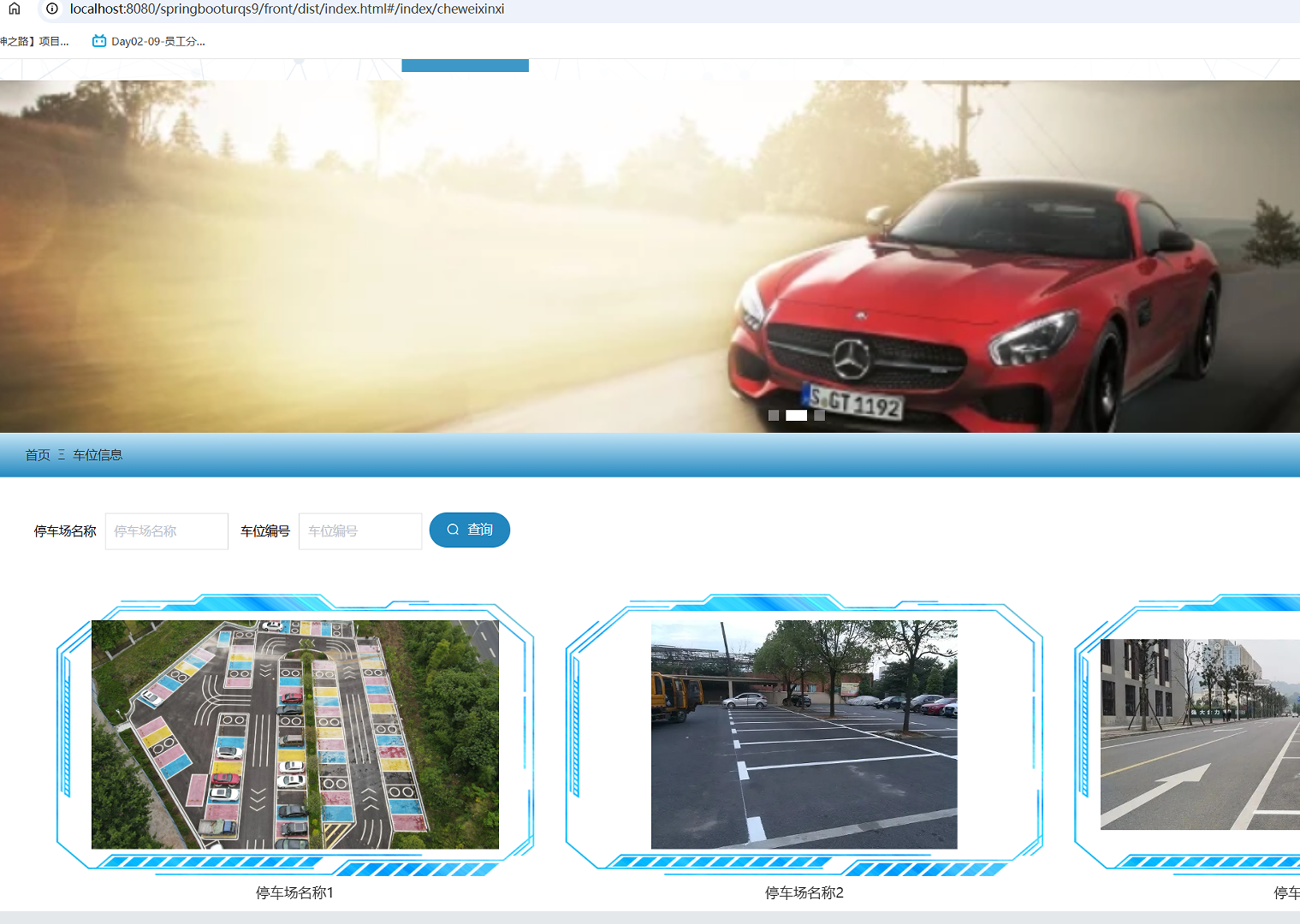Click the red car banner image

click(x=650, y=257)
